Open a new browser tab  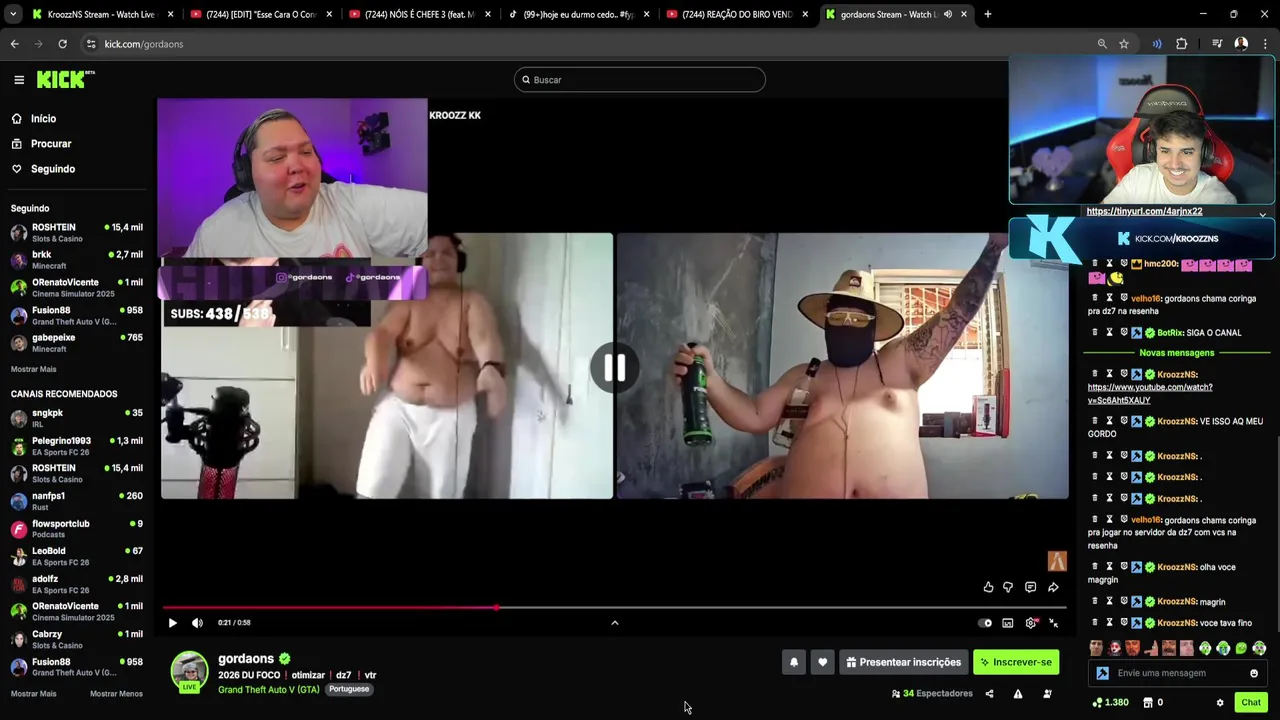point(987,14)
